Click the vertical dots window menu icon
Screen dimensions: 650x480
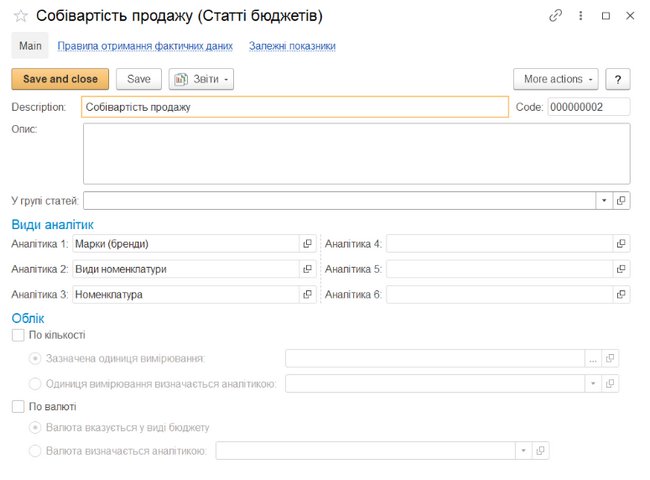coord(581,16)
